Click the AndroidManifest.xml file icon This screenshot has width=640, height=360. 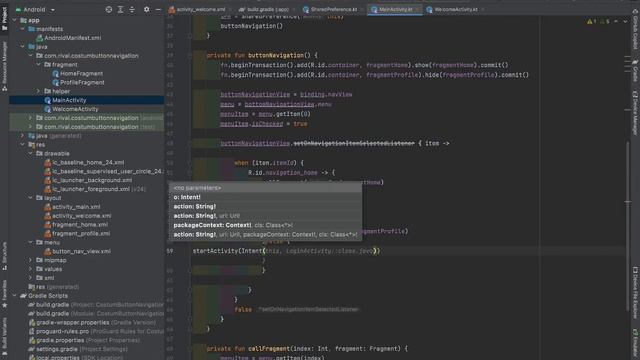pos(40,38)
